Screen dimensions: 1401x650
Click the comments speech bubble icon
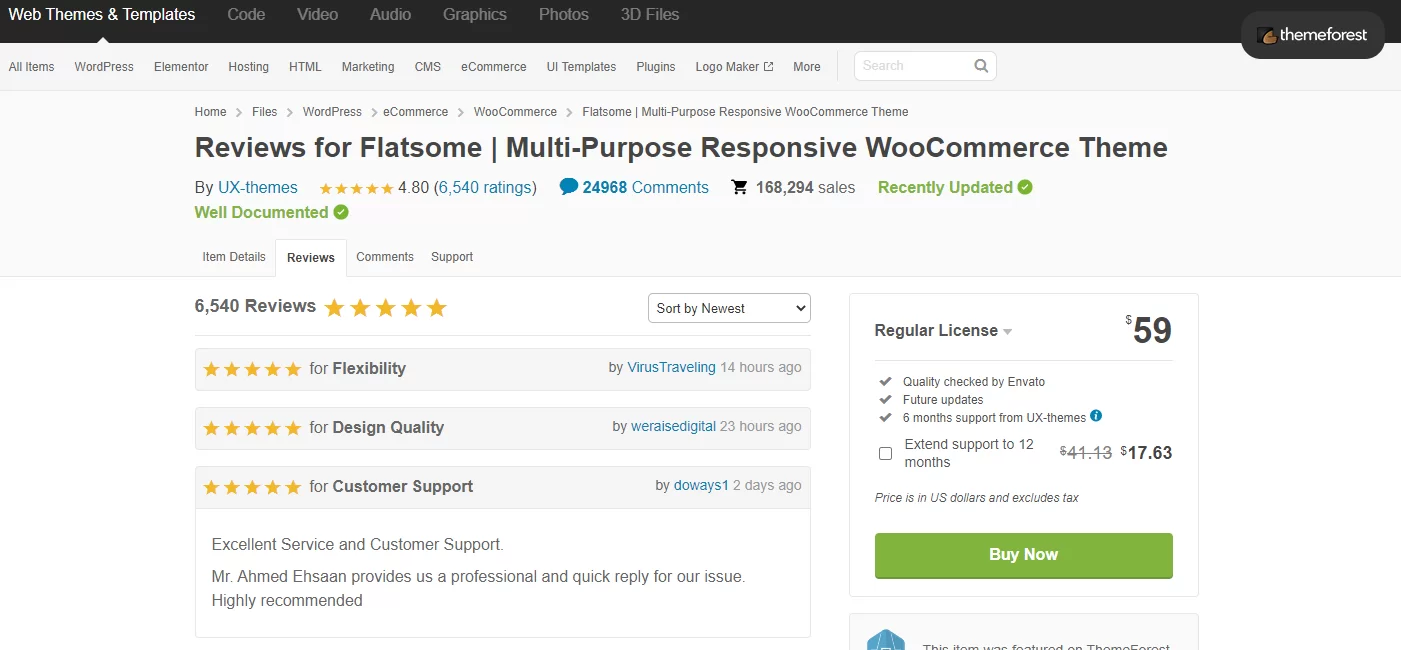tap(569, 186)
